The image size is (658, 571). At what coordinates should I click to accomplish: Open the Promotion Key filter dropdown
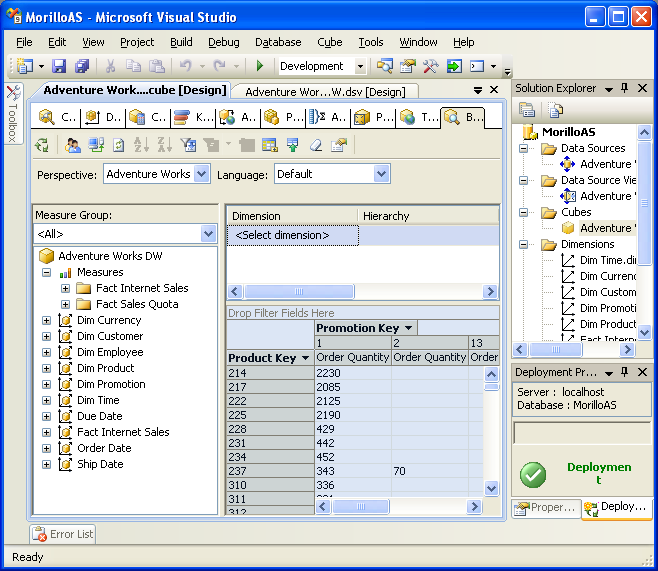coord(408,328)
